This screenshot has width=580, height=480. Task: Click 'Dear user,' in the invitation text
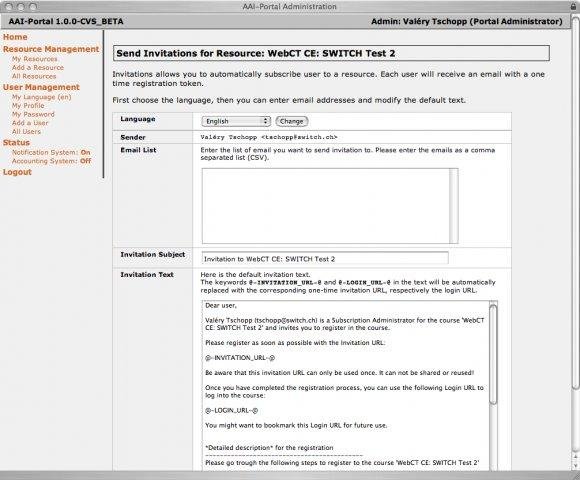coord(221,305)
